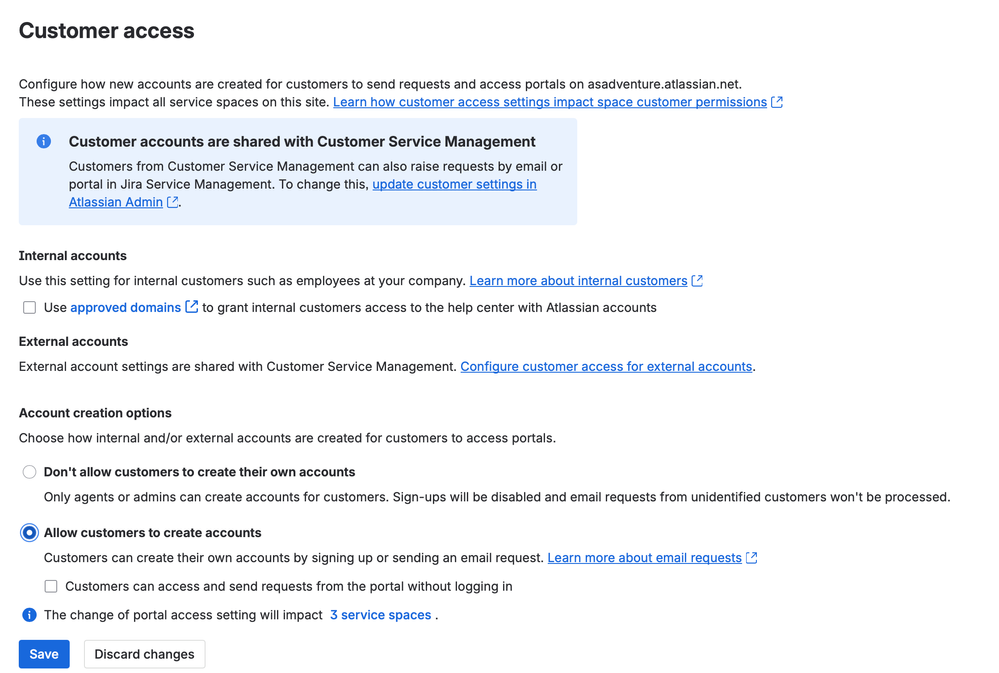Open Learn more about internal customers link

(579, 281)
